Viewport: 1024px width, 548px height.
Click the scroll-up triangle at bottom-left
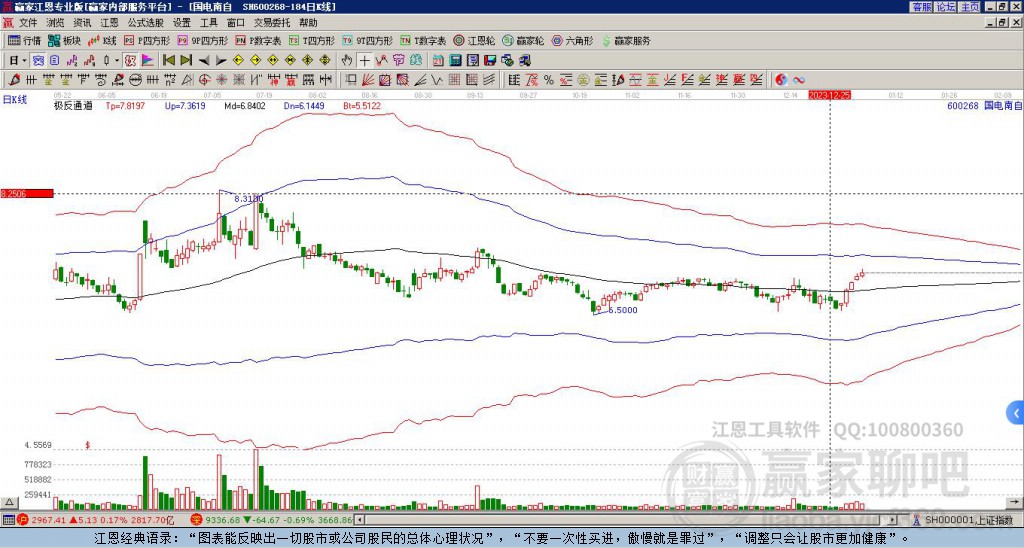pos(8,502)
